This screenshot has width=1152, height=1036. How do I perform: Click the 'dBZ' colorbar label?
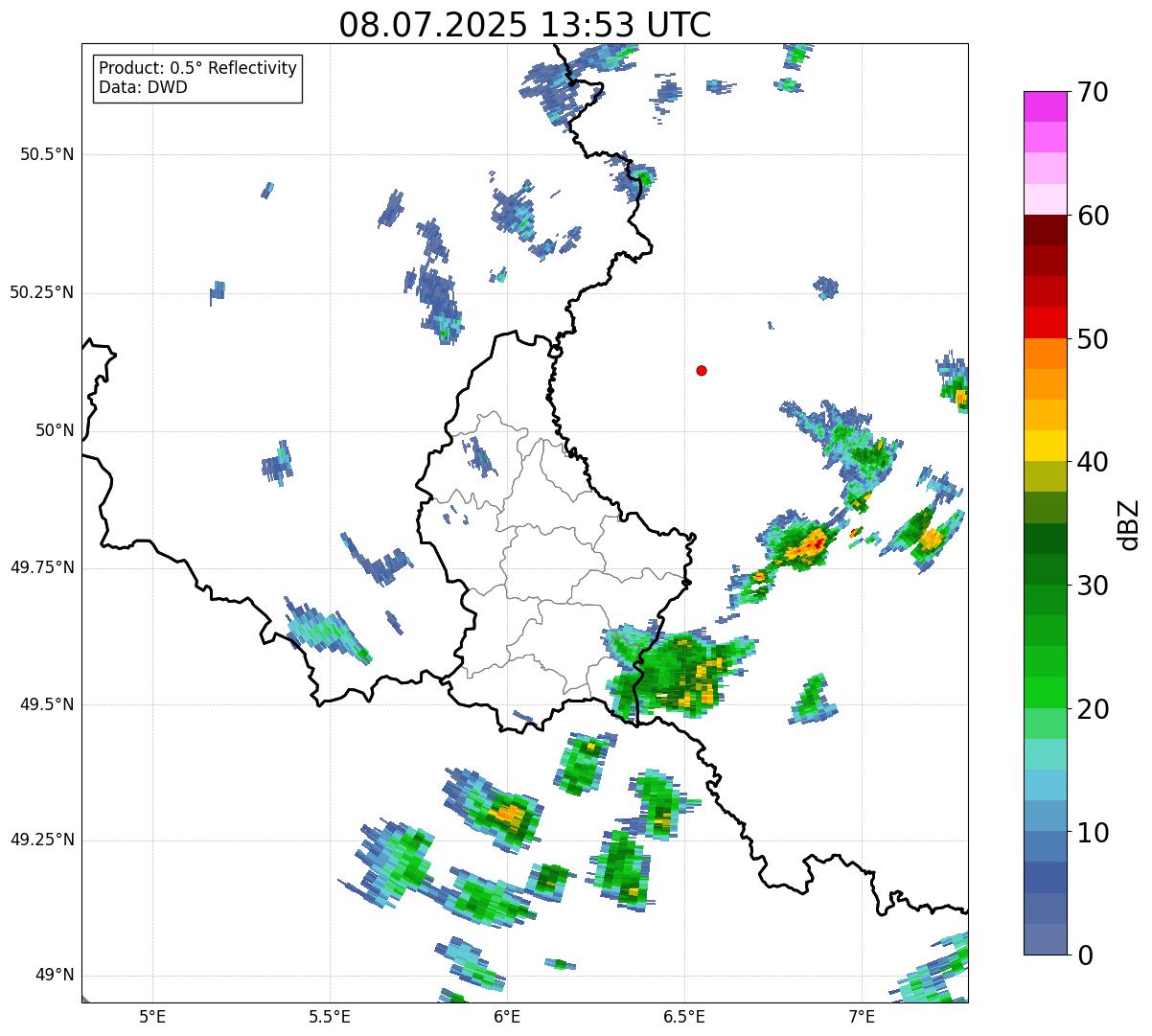click(1129, 524)
